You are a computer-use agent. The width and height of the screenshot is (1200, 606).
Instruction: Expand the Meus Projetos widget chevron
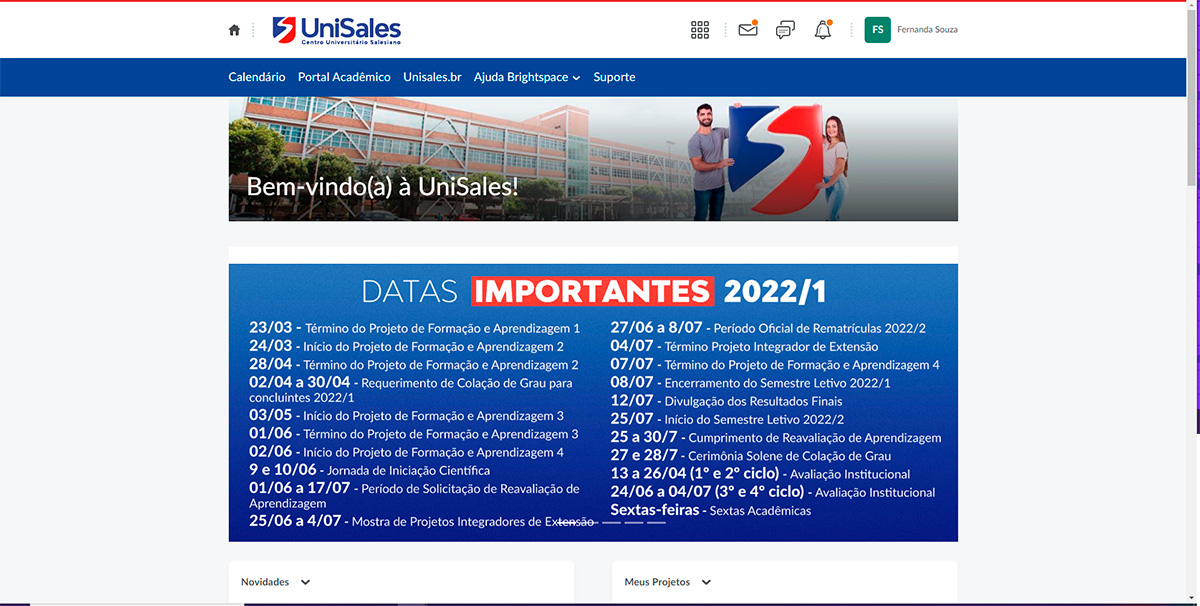pos(706,582)
